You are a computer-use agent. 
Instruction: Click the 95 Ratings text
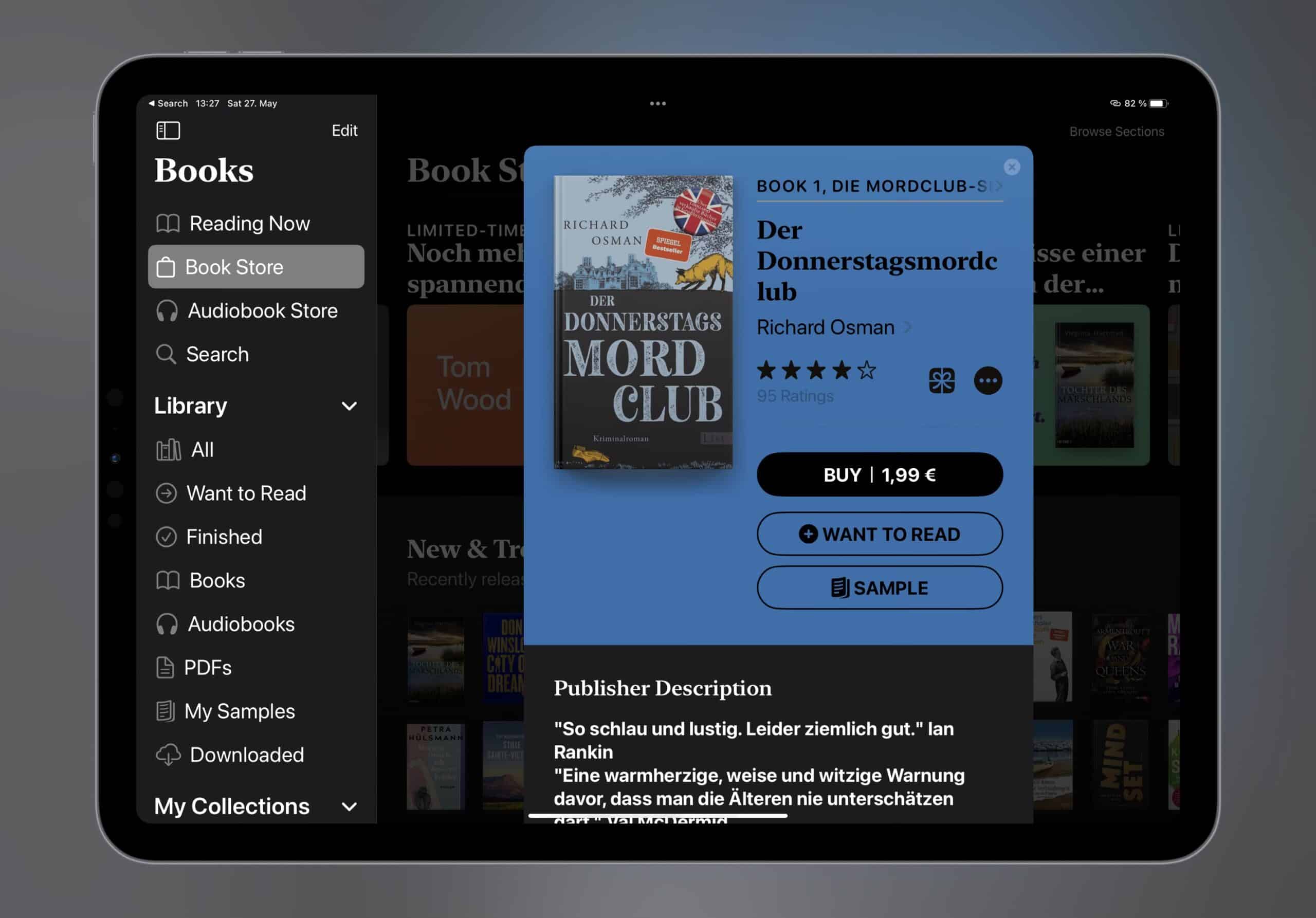[795, 396]
